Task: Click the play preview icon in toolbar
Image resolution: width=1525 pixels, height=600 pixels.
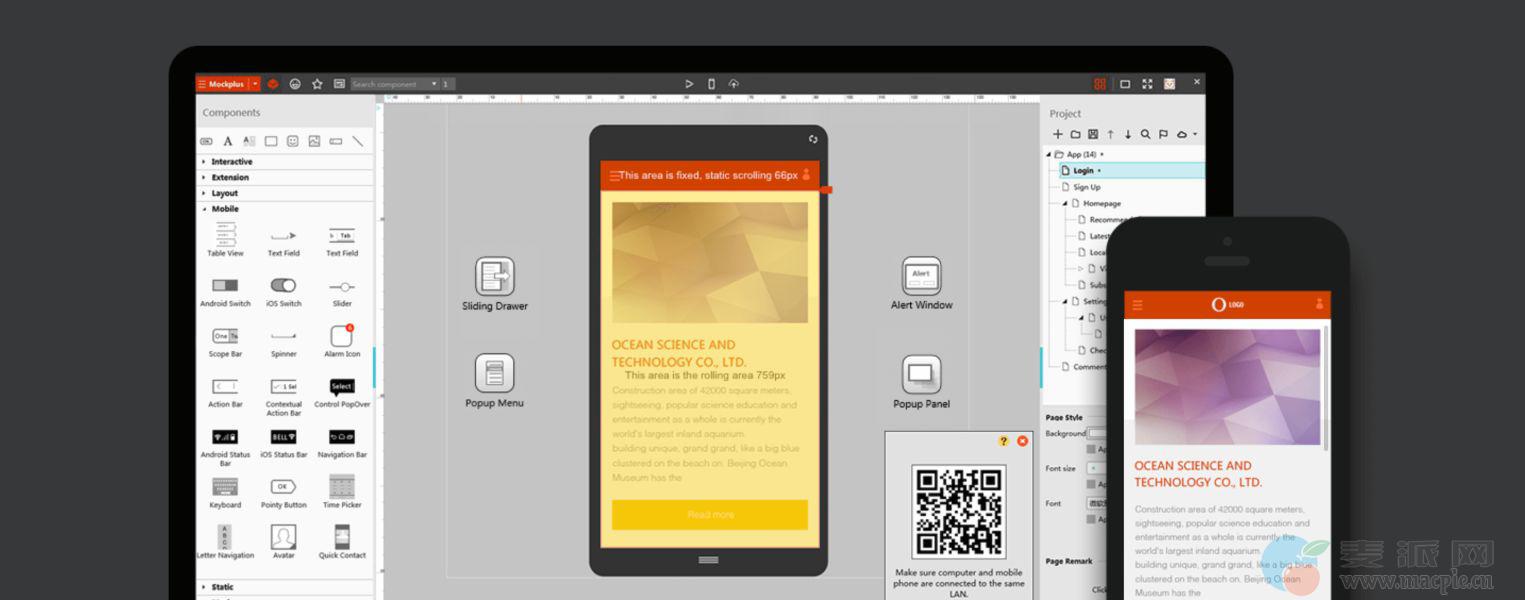Action: pos(689,84)
